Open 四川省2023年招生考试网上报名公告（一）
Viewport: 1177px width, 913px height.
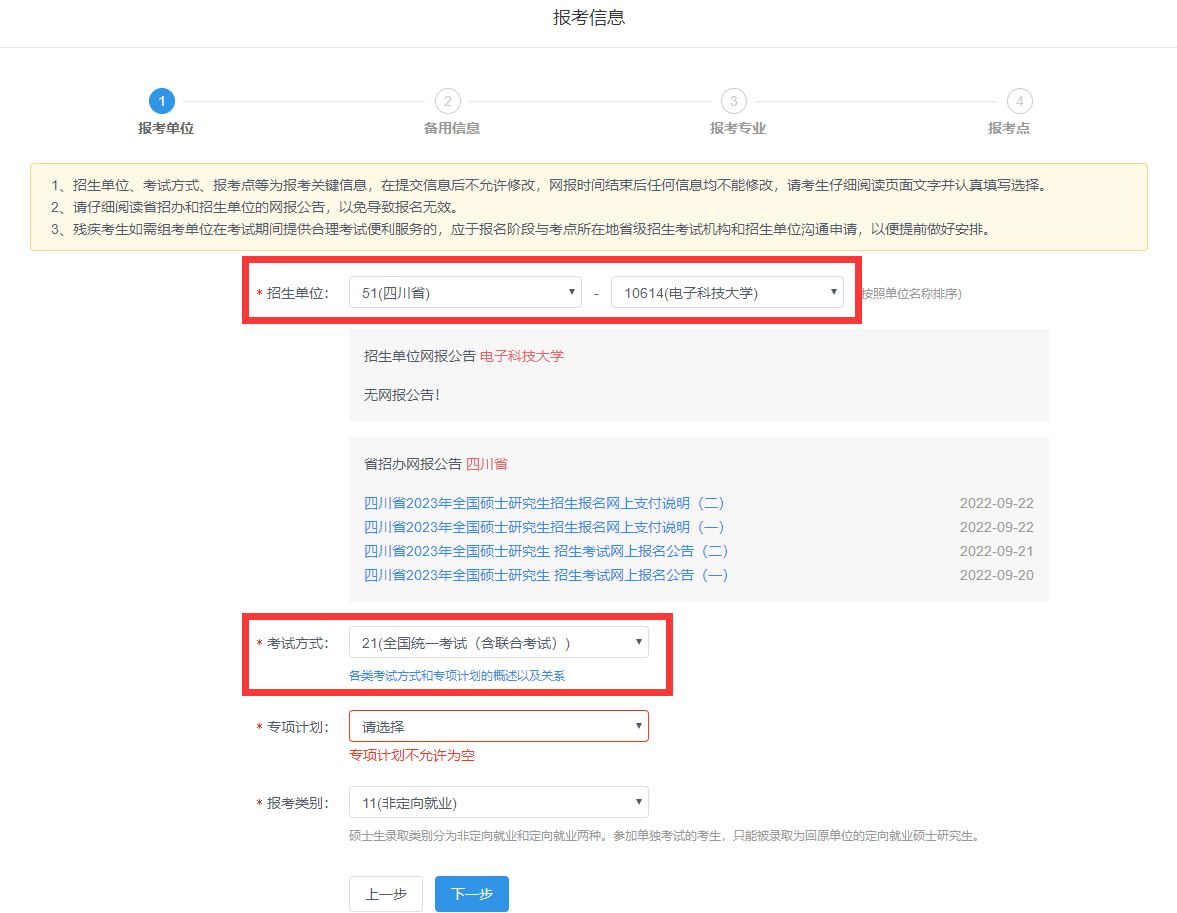coord(546,575)
